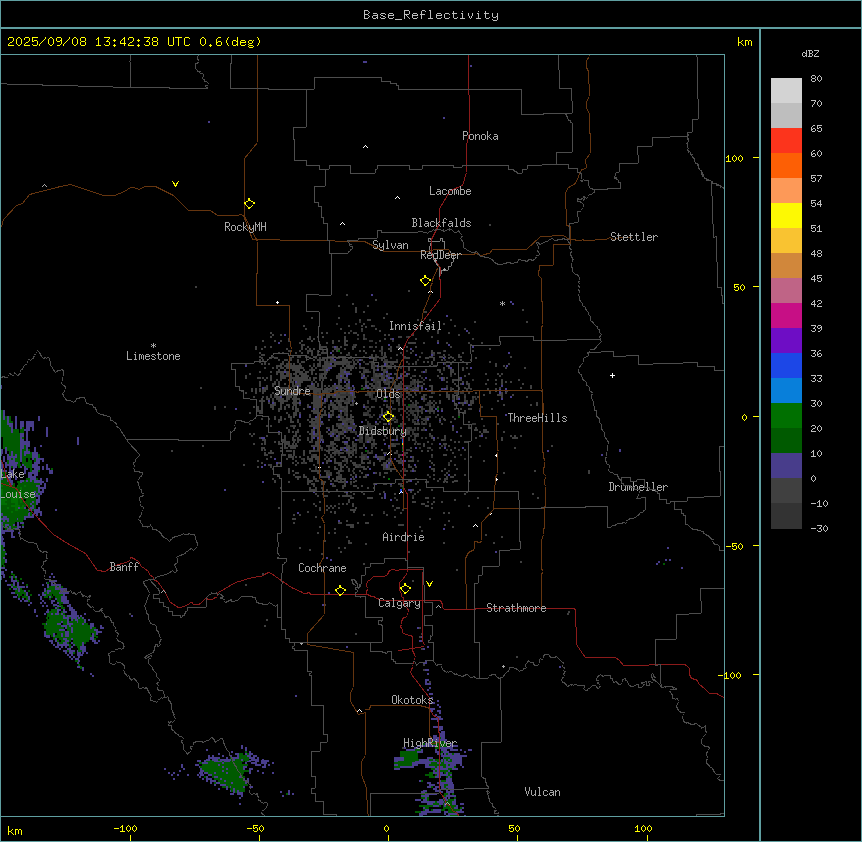Pick the purple swatch between 39 and 36
Image resolution: width=862 pixels, height=842 pixels.
(786, 341)
